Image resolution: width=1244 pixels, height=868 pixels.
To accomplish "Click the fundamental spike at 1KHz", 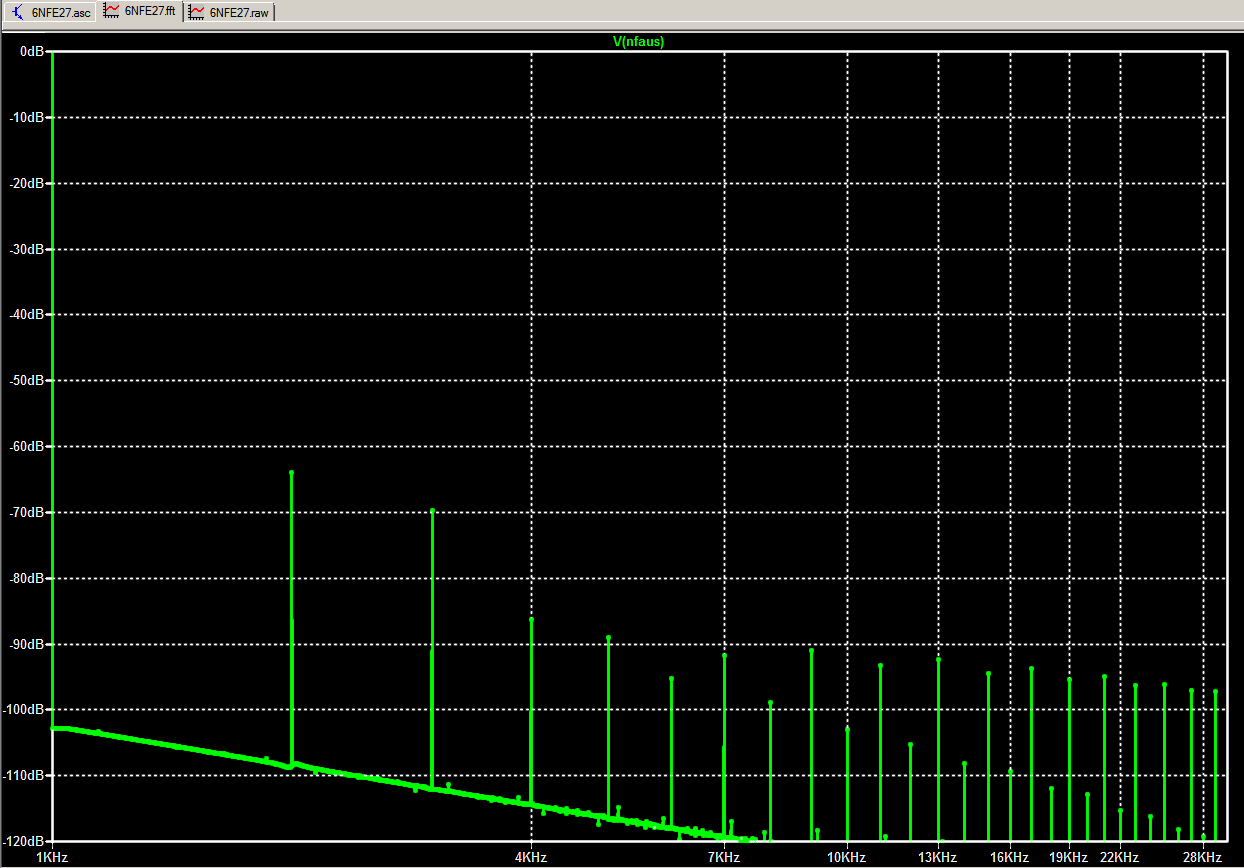I will point(53,400).
